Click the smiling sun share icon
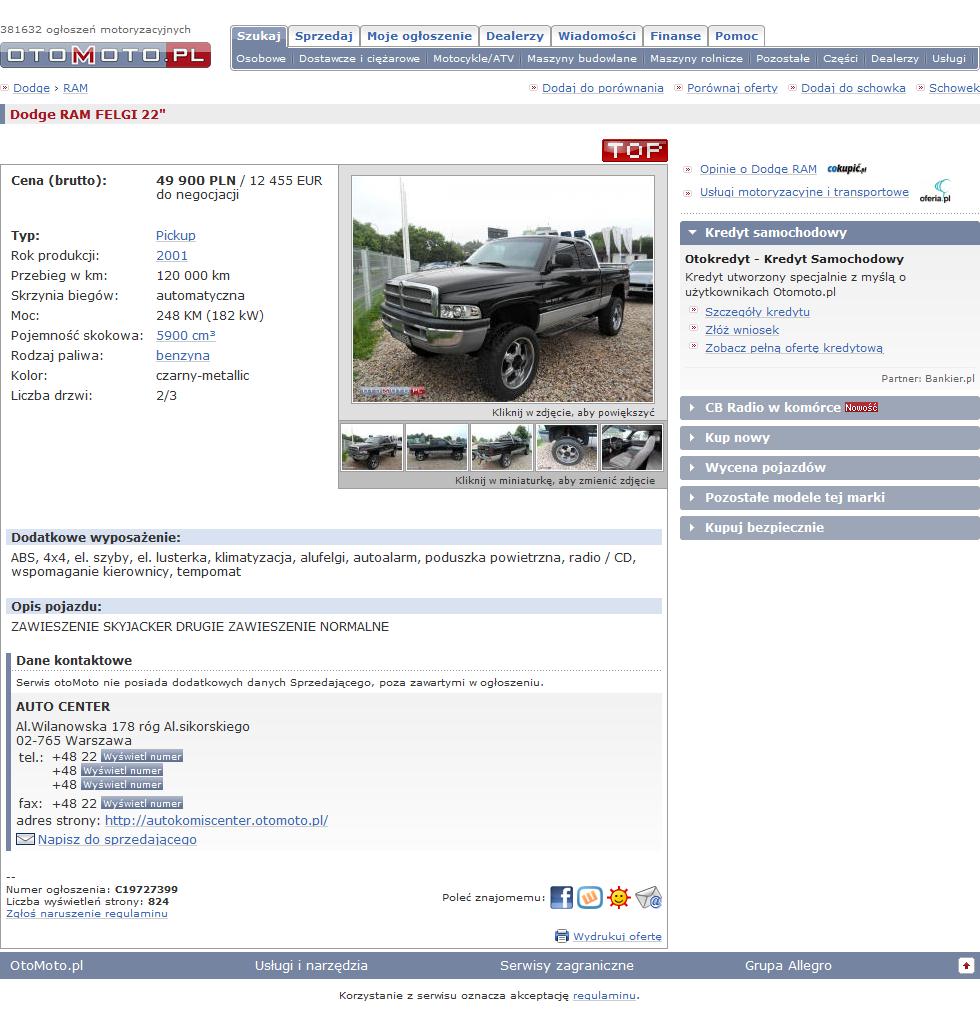The height and width of the screenshot is (1021, 980). tap(619, 897)
